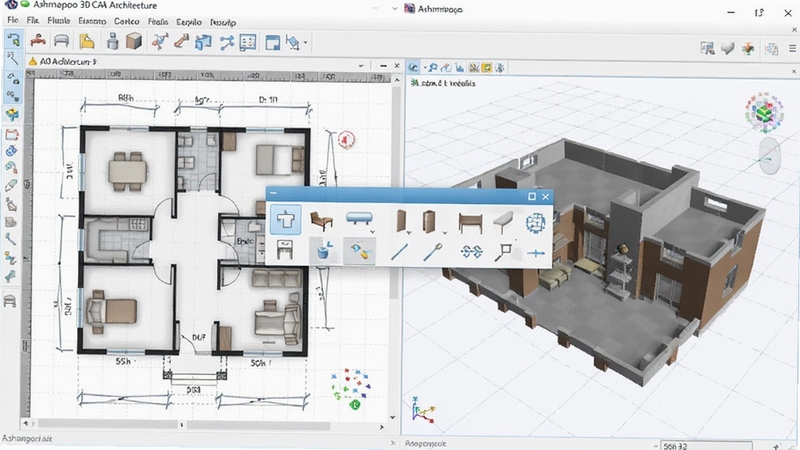Click the XYZ axis gizmo in 3D view

click(x=423, y=410)
